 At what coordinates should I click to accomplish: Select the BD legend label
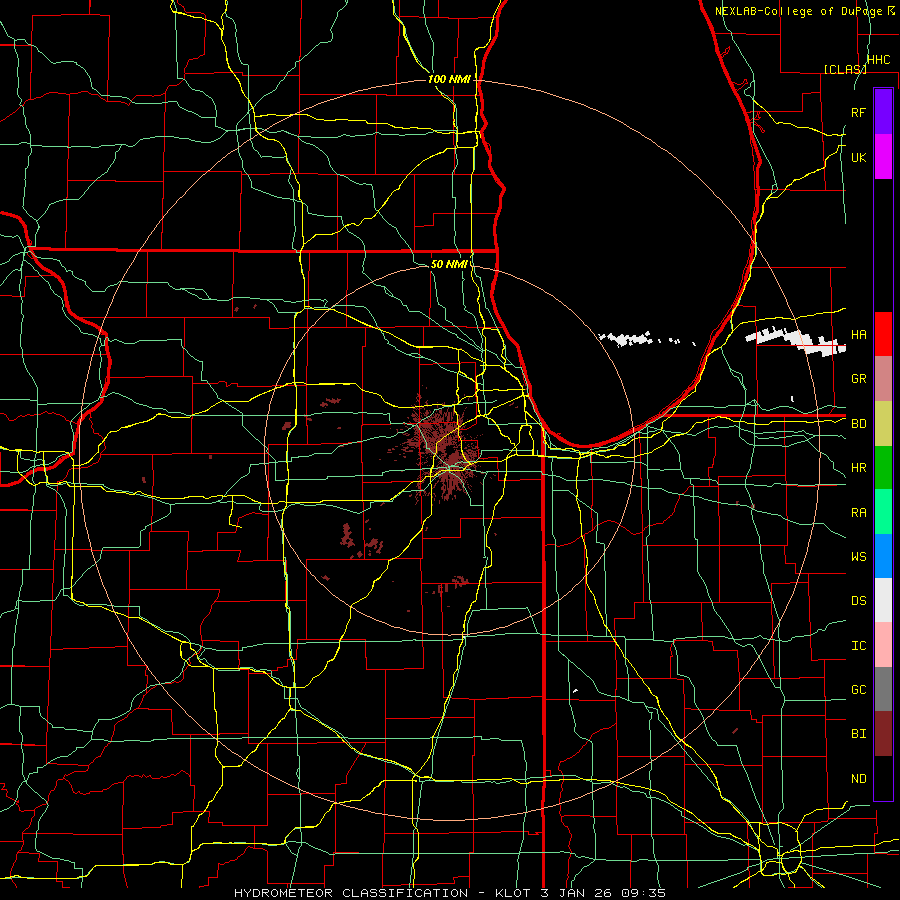tap(858, 424)
